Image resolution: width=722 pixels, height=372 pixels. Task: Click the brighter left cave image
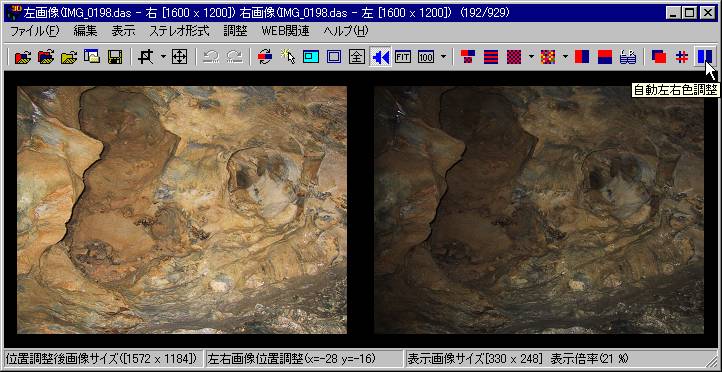click(182, 210)
